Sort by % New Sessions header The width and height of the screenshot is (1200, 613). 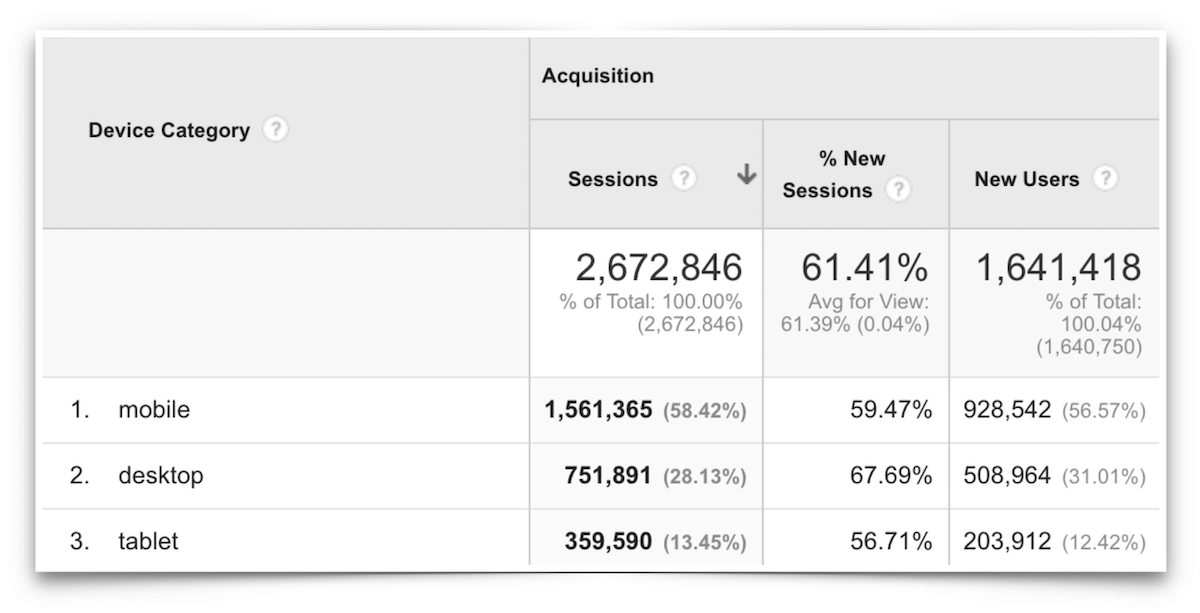pyautogui.click(x=827, y=174)
